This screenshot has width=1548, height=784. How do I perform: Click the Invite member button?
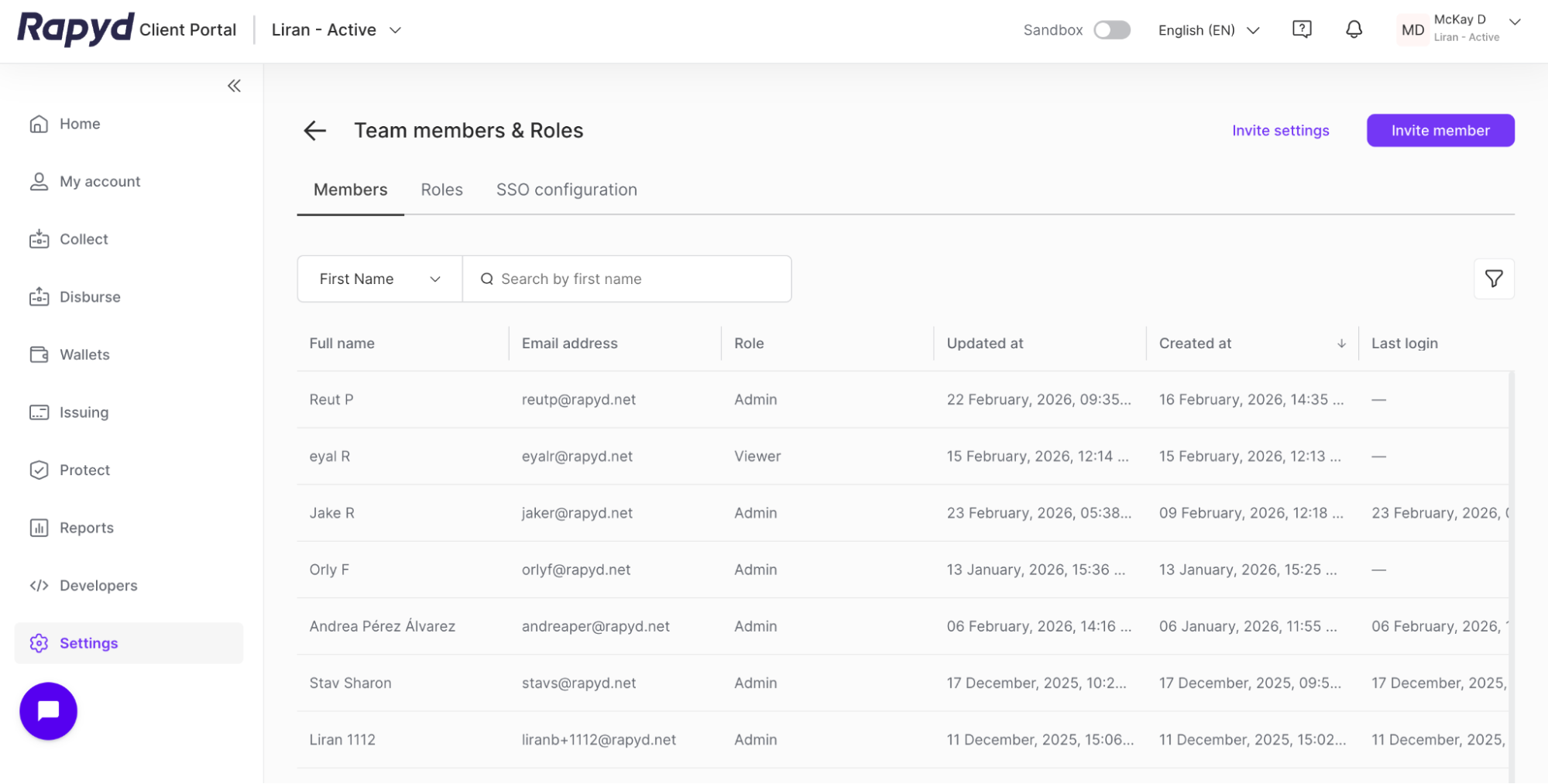tap(1440, 131)
